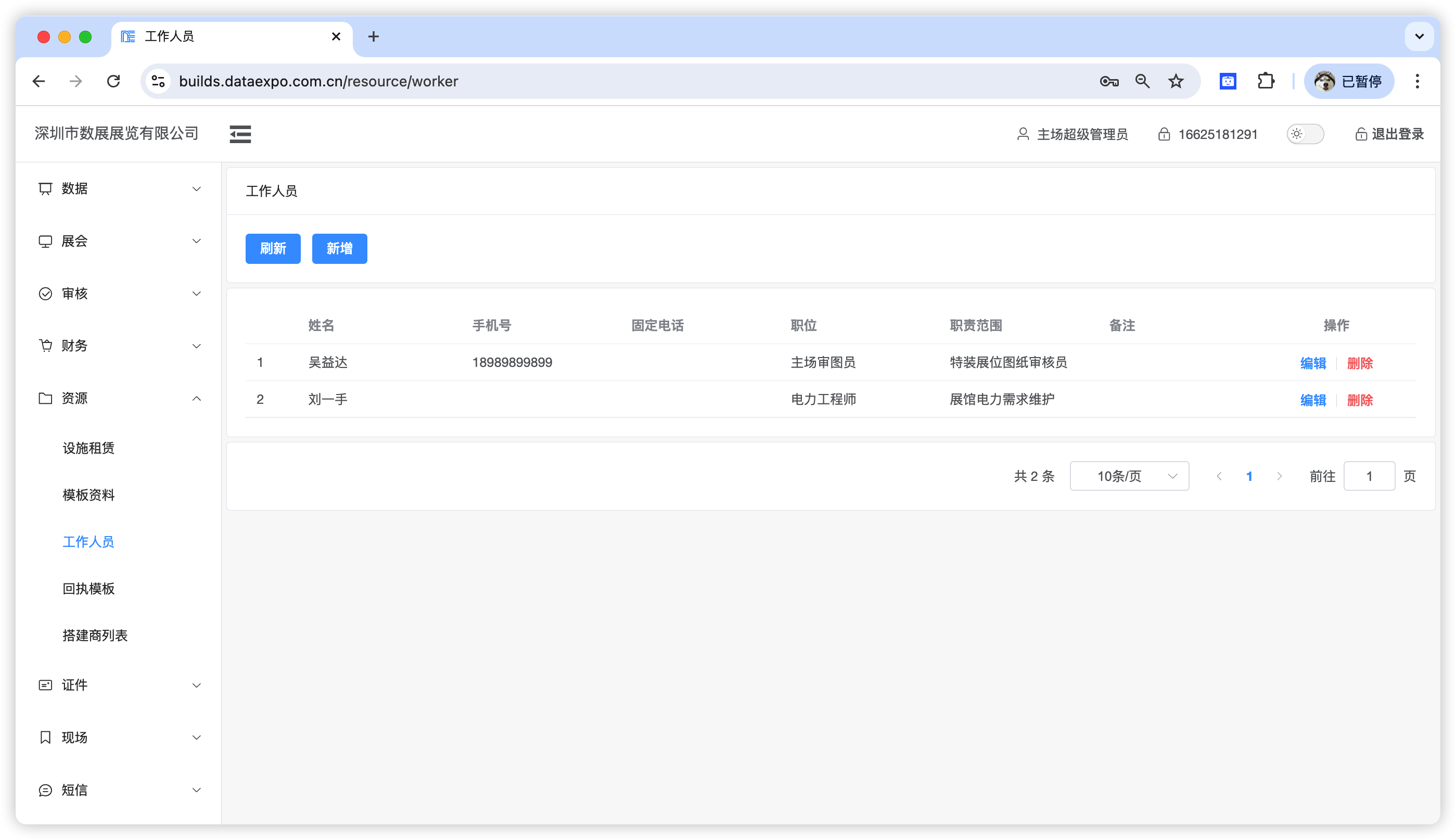Click the blue 新增 button
Viewport: 1456px width, 840px height.
point(339,249)
